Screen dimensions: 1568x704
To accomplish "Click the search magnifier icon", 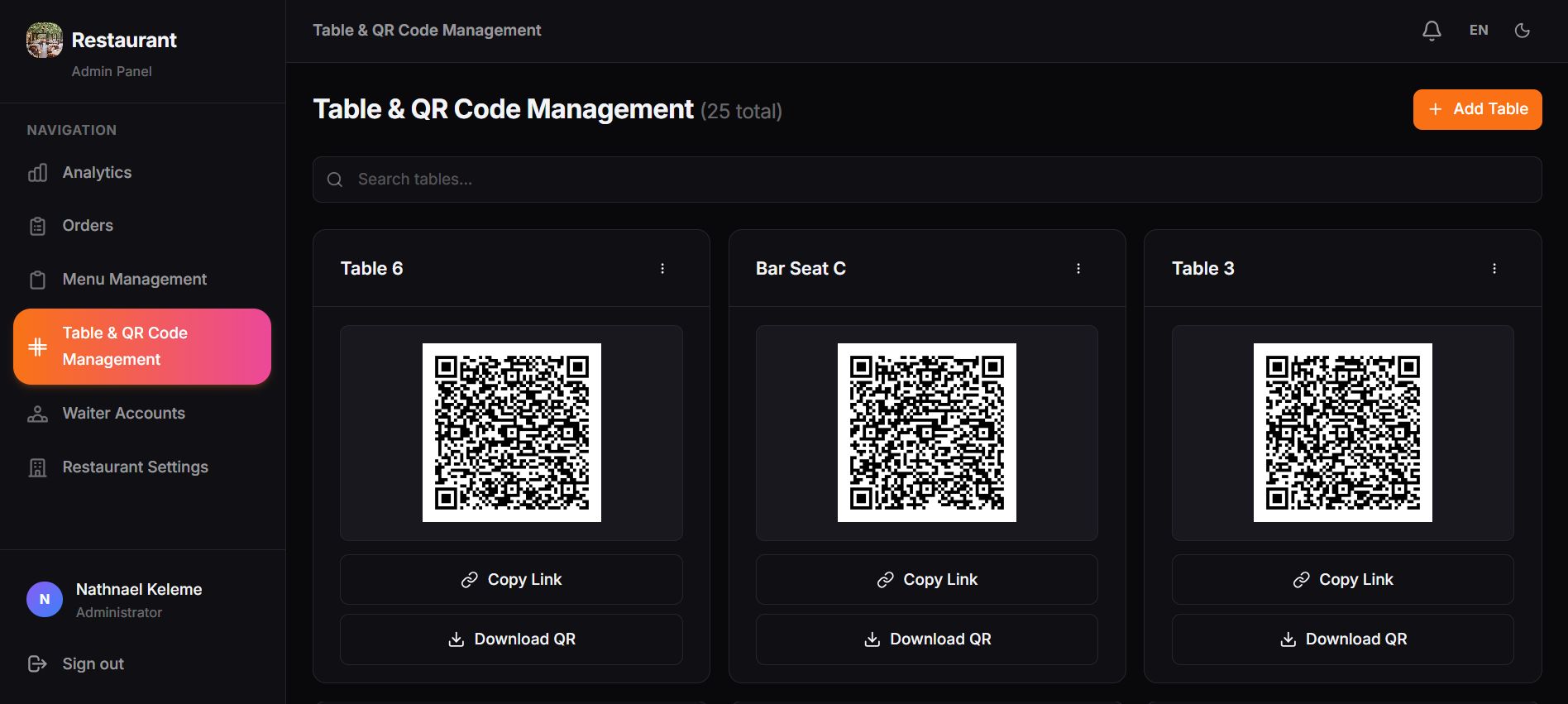I will click(335, 180).
